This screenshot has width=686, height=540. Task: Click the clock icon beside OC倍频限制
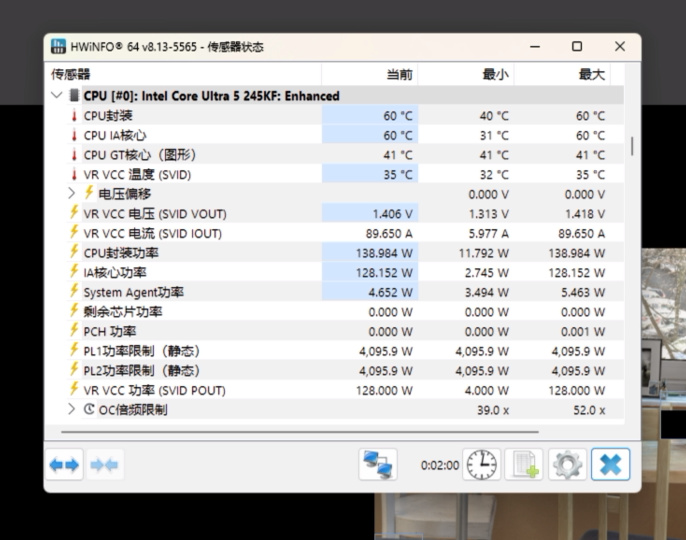pos(89,409)
